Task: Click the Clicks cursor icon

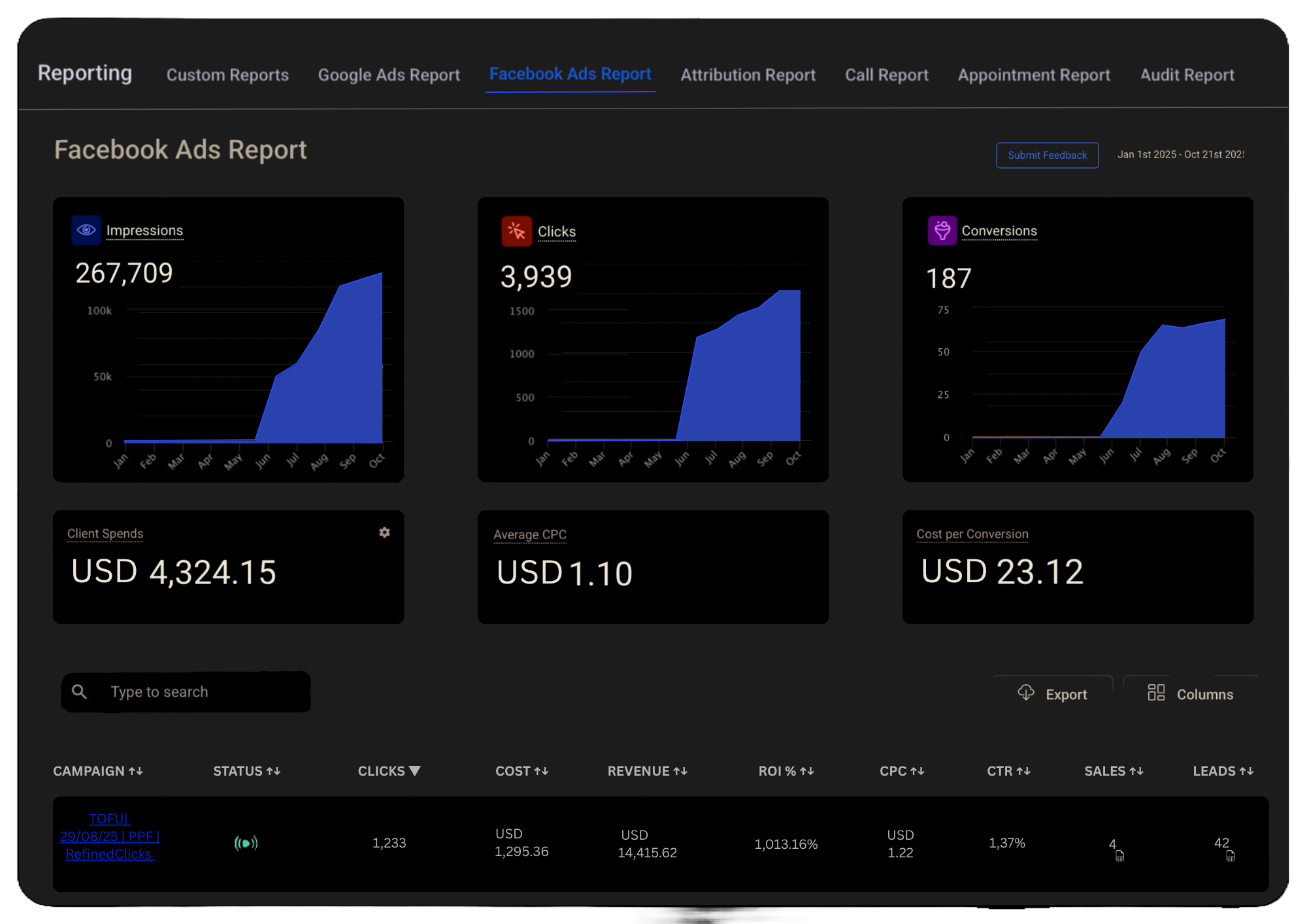Action: [x=516, y=231]
